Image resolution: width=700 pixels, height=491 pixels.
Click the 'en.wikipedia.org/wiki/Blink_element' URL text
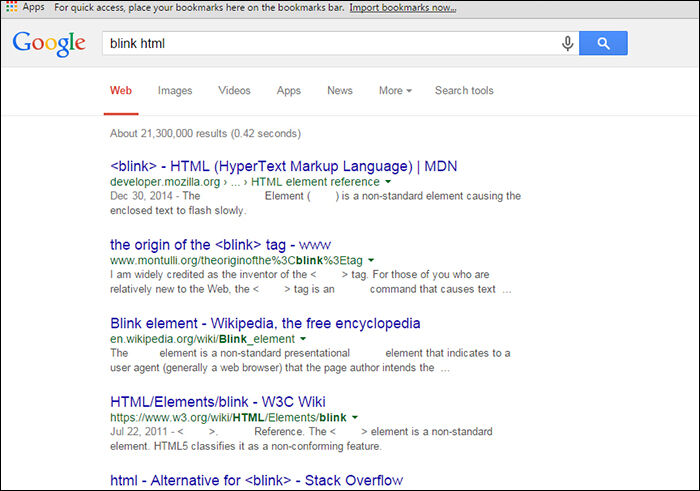tap(202, 339)
